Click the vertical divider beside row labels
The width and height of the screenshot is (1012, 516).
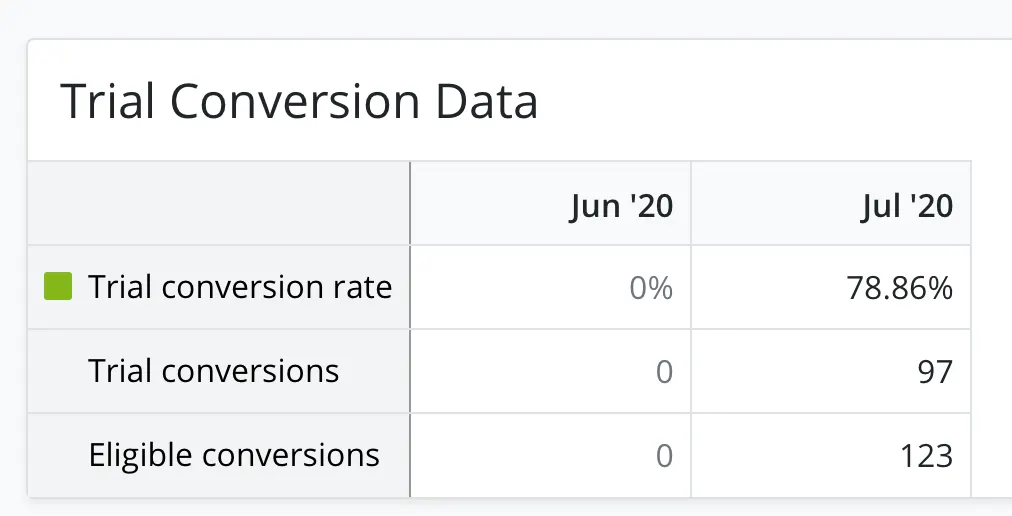point(410,330)
